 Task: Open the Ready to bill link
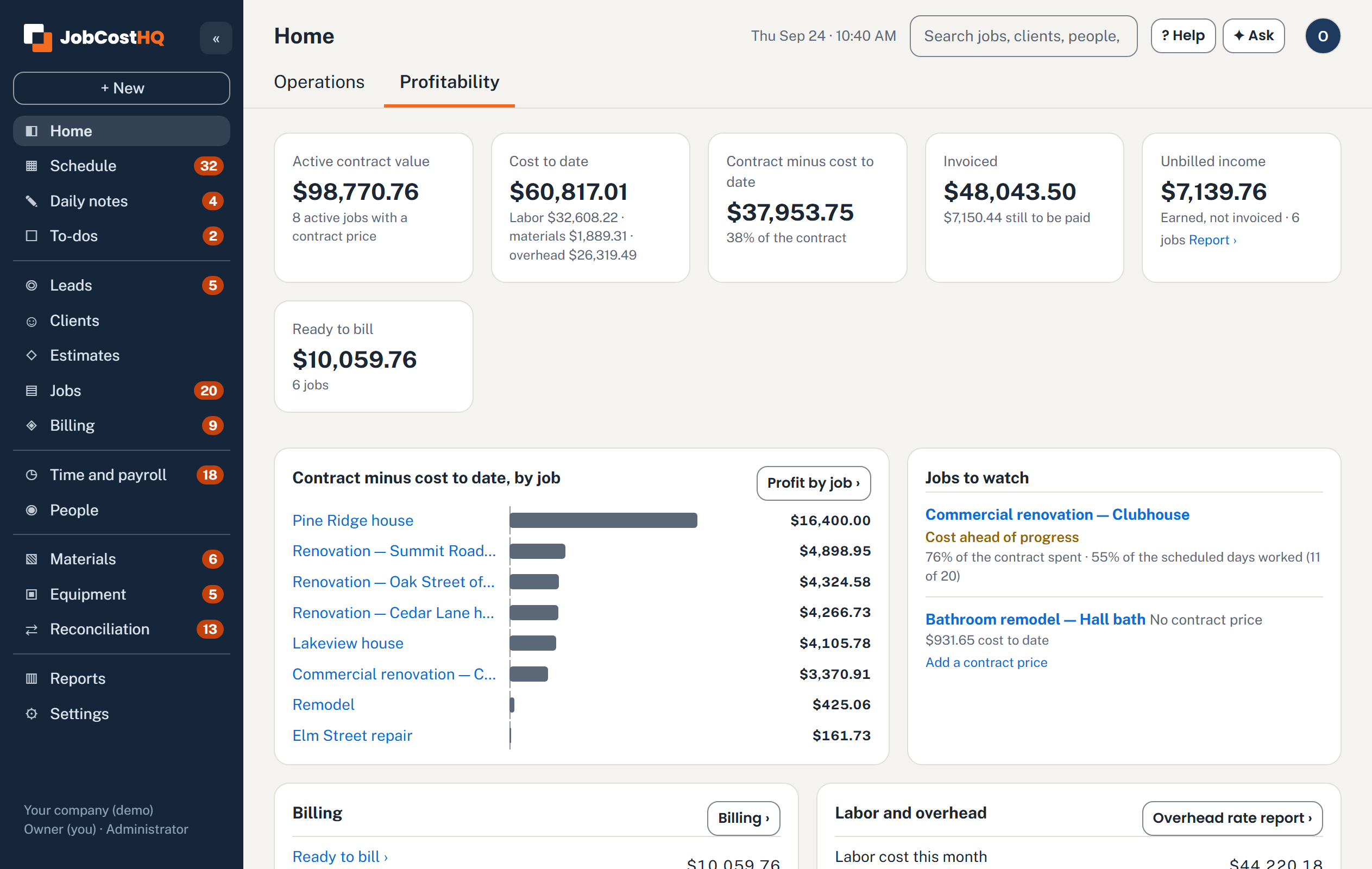pyautogui.click(x=340, y=857)
